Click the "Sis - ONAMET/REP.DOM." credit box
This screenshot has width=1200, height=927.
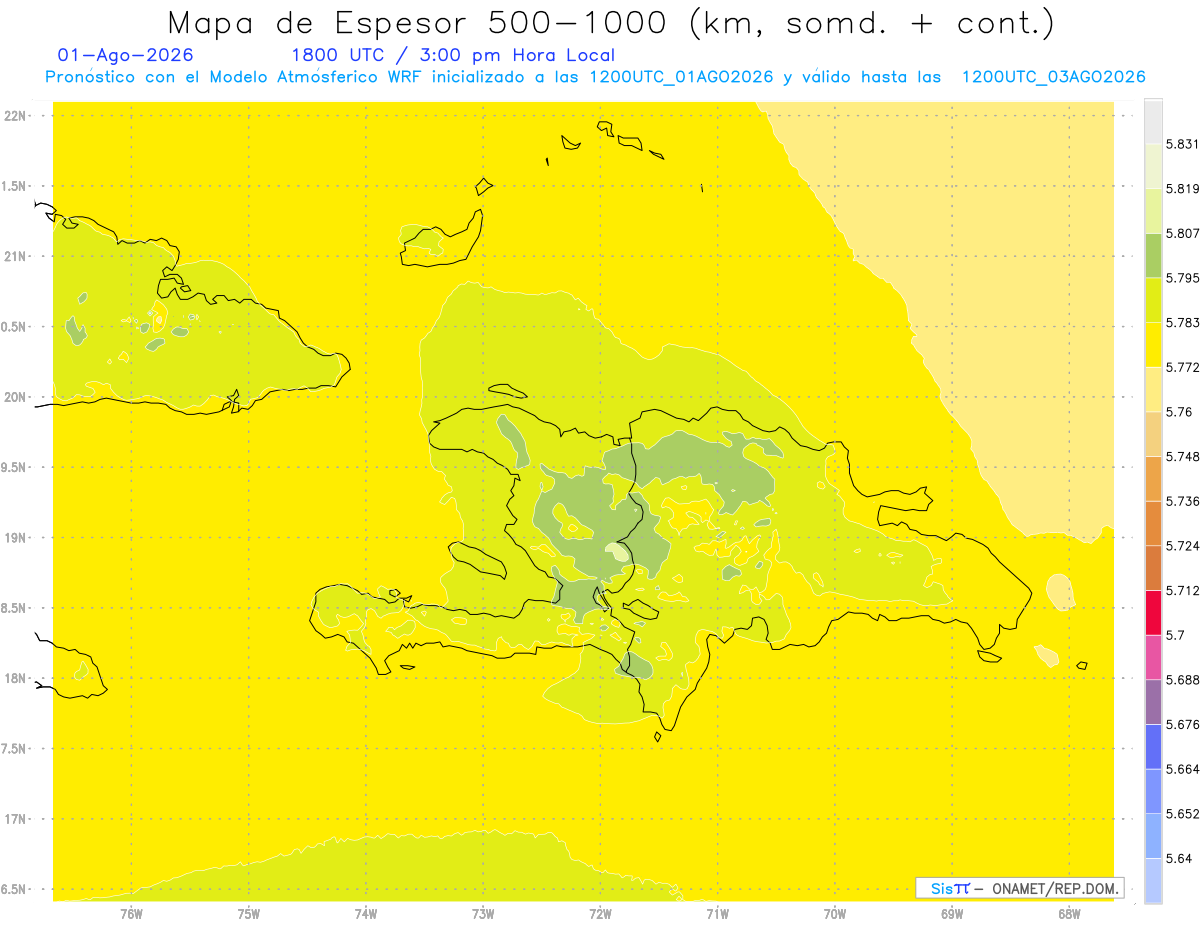click(x=1019, y=888)
